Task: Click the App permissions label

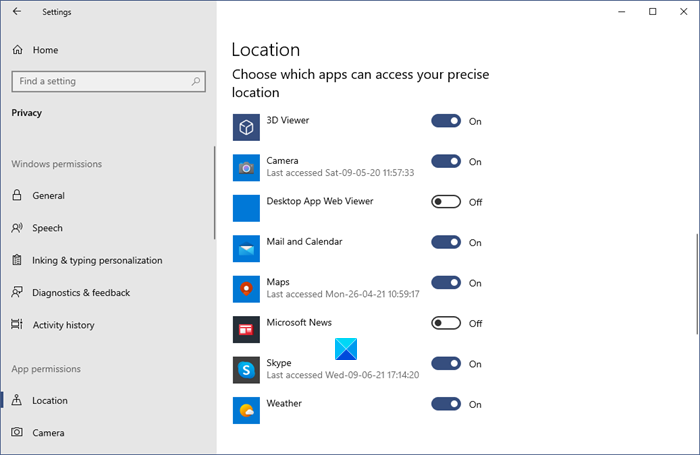Action: pos(46,369)
